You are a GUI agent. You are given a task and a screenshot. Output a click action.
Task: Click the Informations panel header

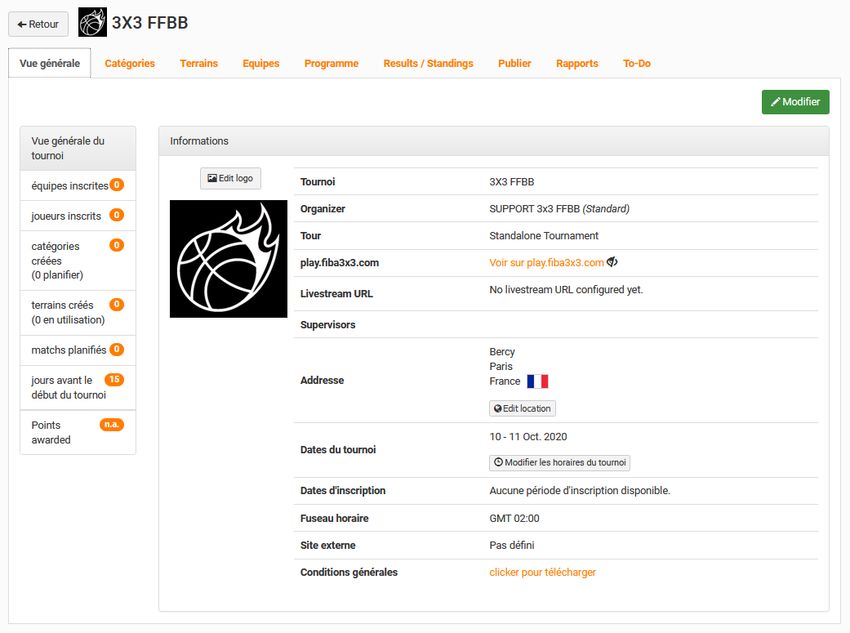[494, 141]
